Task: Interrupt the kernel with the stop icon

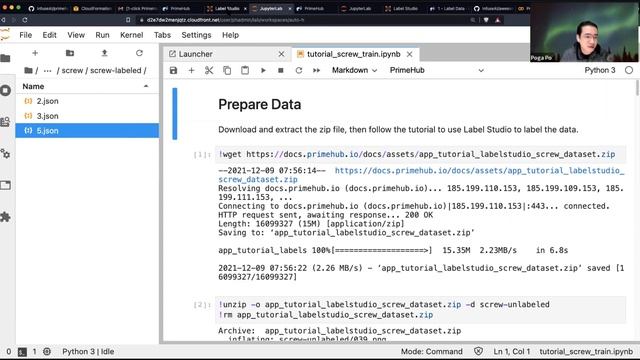Action: coord(281,70)
